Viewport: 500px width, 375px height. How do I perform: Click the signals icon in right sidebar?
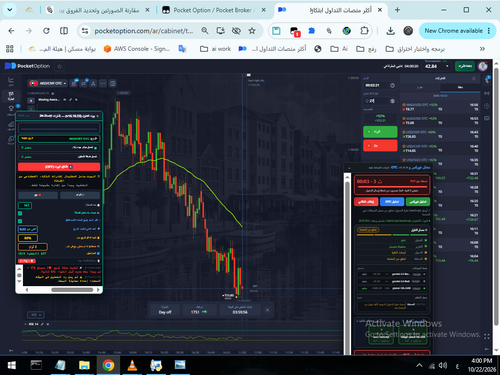point(487,93)
